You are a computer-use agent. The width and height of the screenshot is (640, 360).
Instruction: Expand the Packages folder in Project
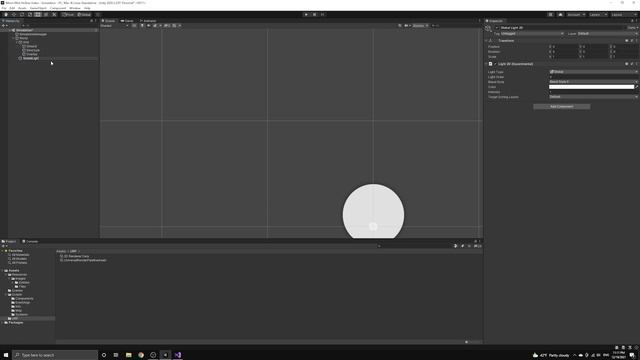2,323
